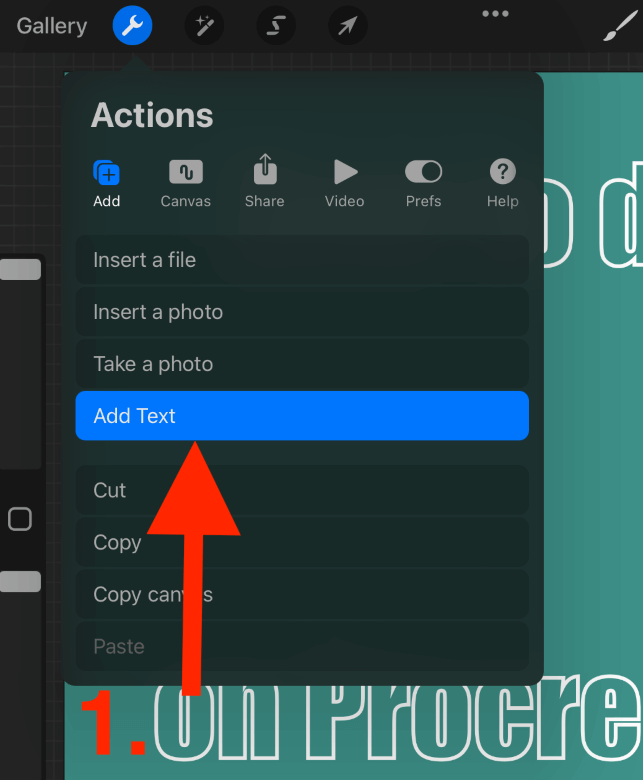Choose Copy from Actions menu

(x=302, y=542)
